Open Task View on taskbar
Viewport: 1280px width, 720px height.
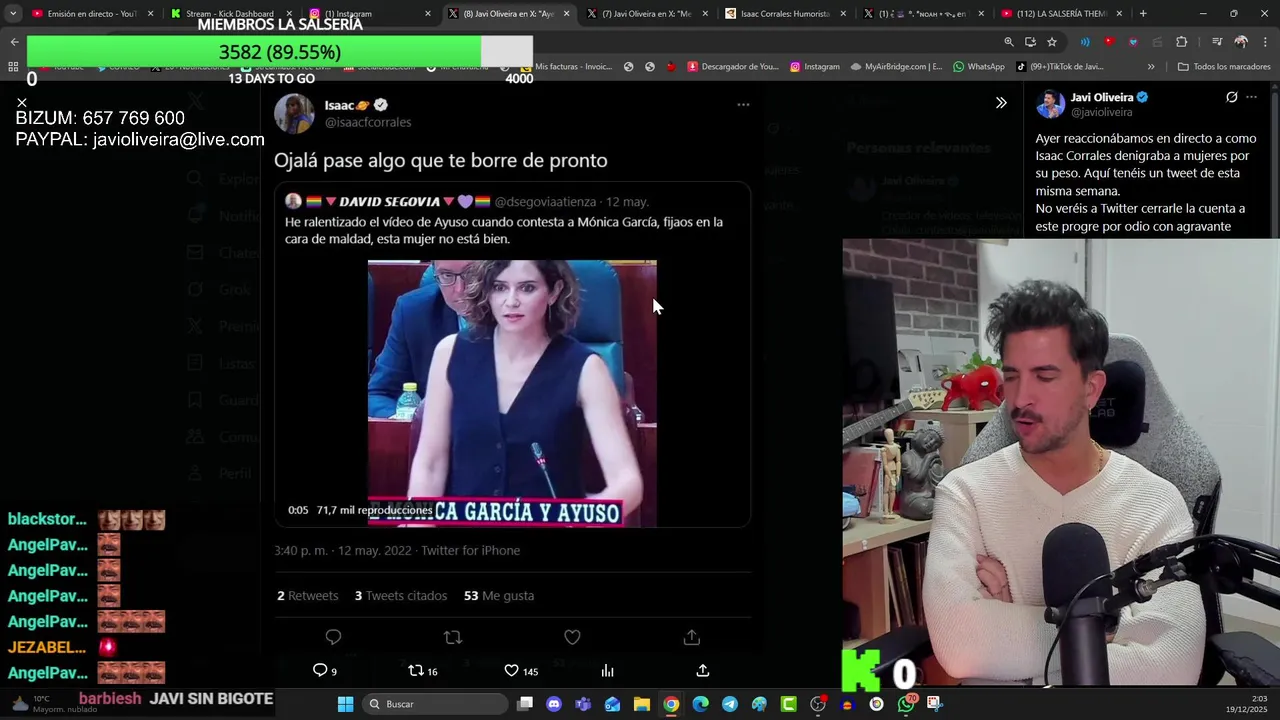pyautogui.click(x=525, y=704)
